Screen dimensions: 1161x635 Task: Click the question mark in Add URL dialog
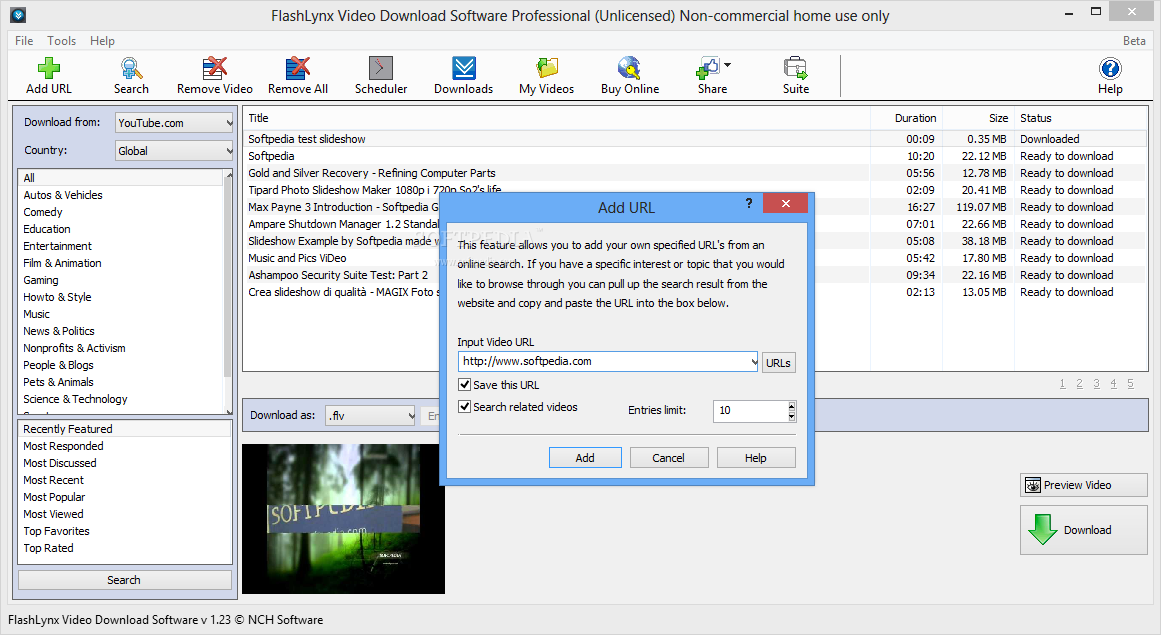(749, 203)
